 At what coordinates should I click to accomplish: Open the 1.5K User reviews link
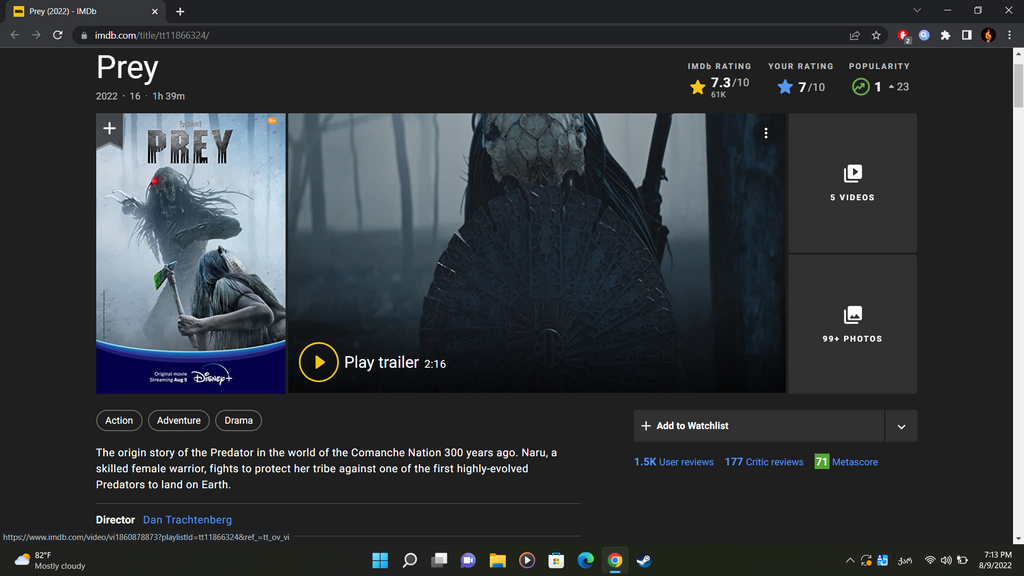pos(673,462)
